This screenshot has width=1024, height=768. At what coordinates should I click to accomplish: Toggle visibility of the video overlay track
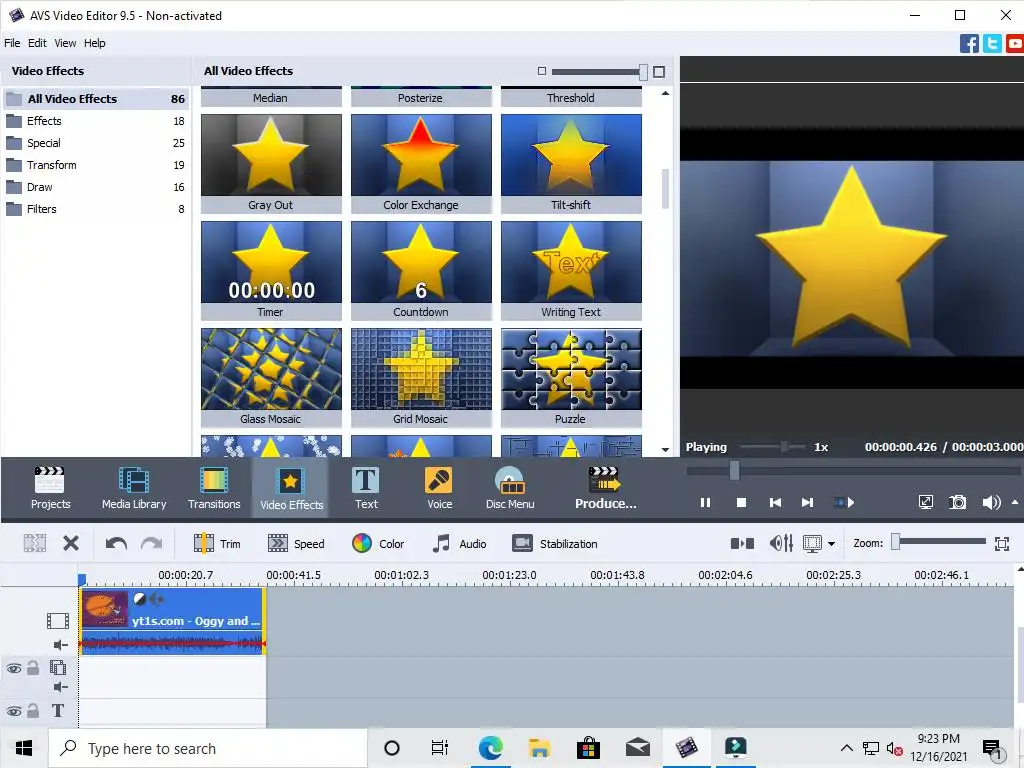tap(14, 668)
